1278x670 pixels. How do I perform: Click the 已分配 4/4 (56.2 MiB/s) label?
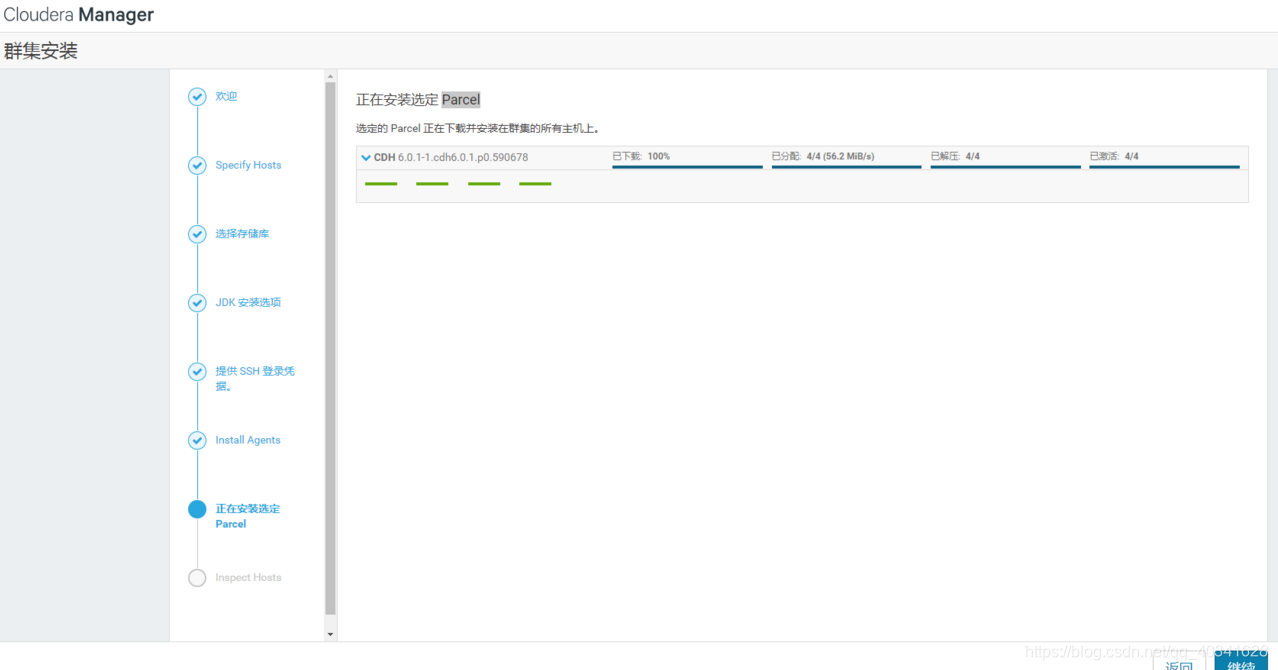tap(823, 157)
